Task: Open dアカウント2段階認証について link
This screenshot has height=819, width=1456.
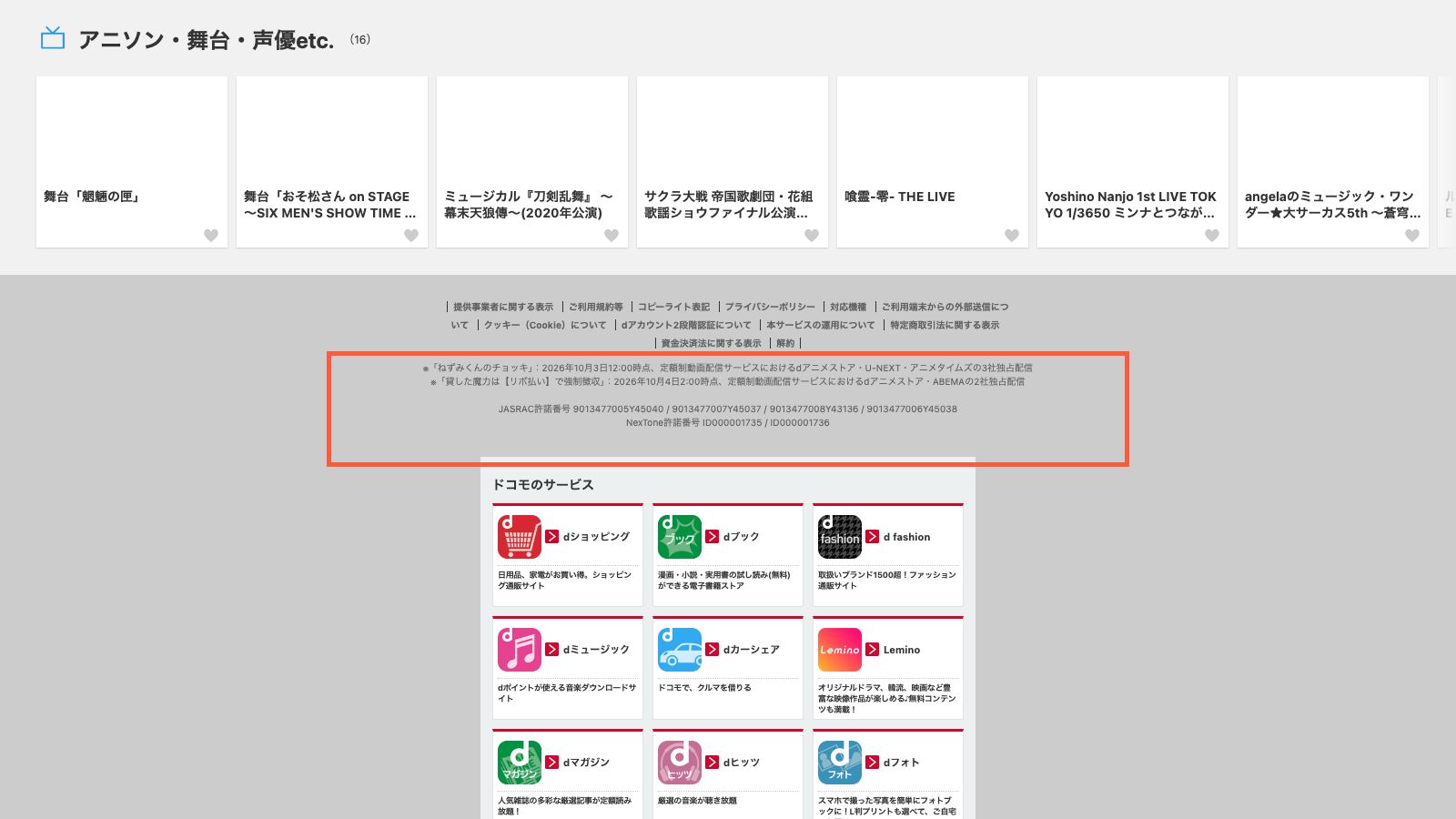Action: coord(686,326)
